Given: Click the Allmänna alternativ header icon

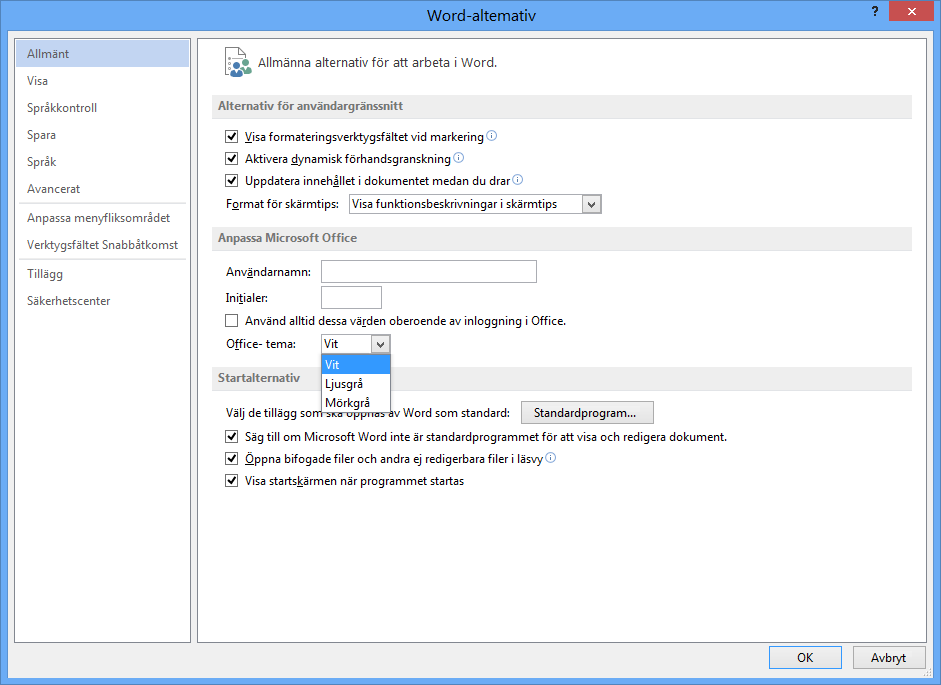Looking at the screenshot, I should 238,62.
